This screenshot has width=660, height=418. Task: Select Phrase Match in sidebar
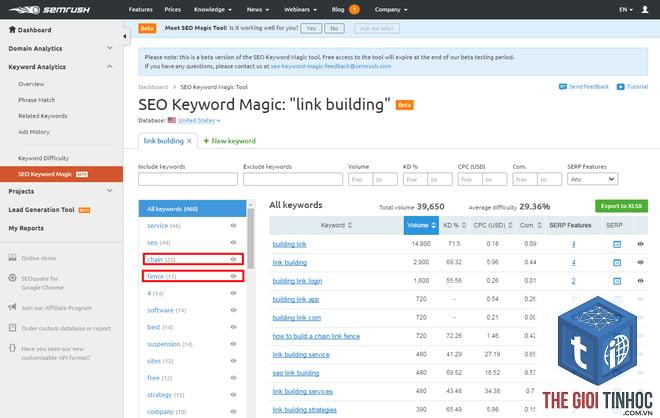pyautogui.click(x=37, y=100)
